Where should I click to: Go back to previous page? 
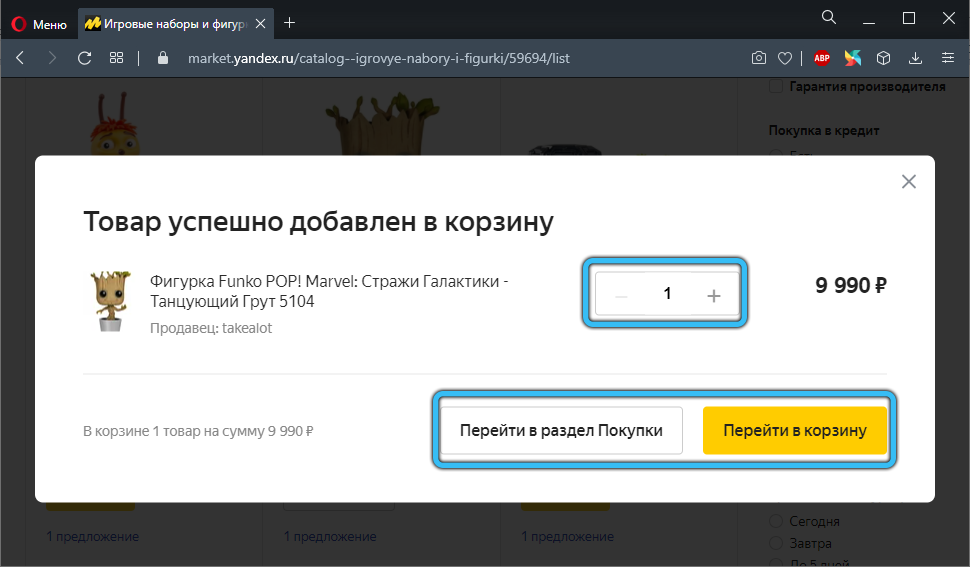pyautogui.click(x=20, y=58)
